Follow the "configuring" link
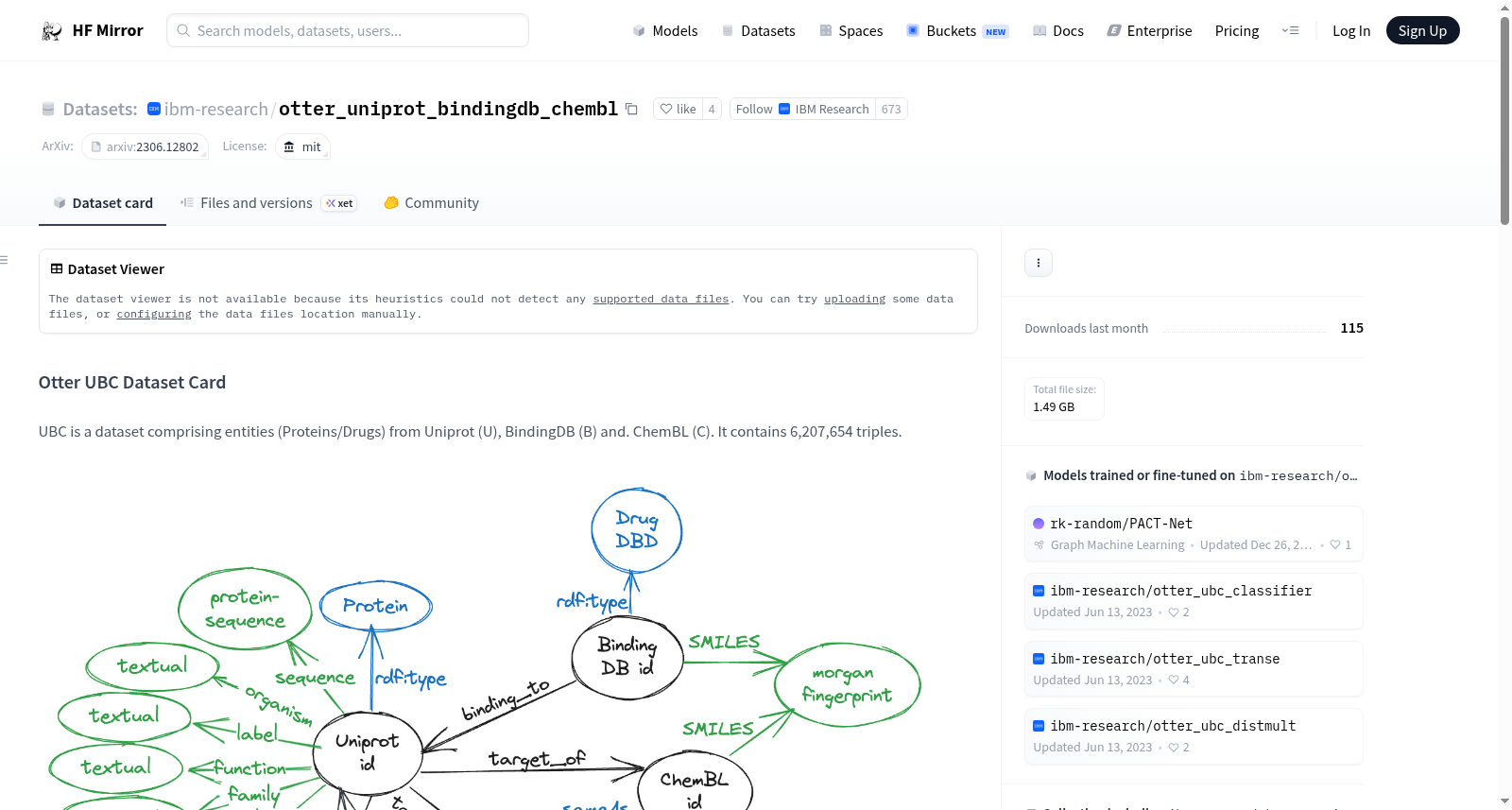Image resolution: width=1512 pixels, height=810 pixels. pyautogui.click(x=154, y=314)
